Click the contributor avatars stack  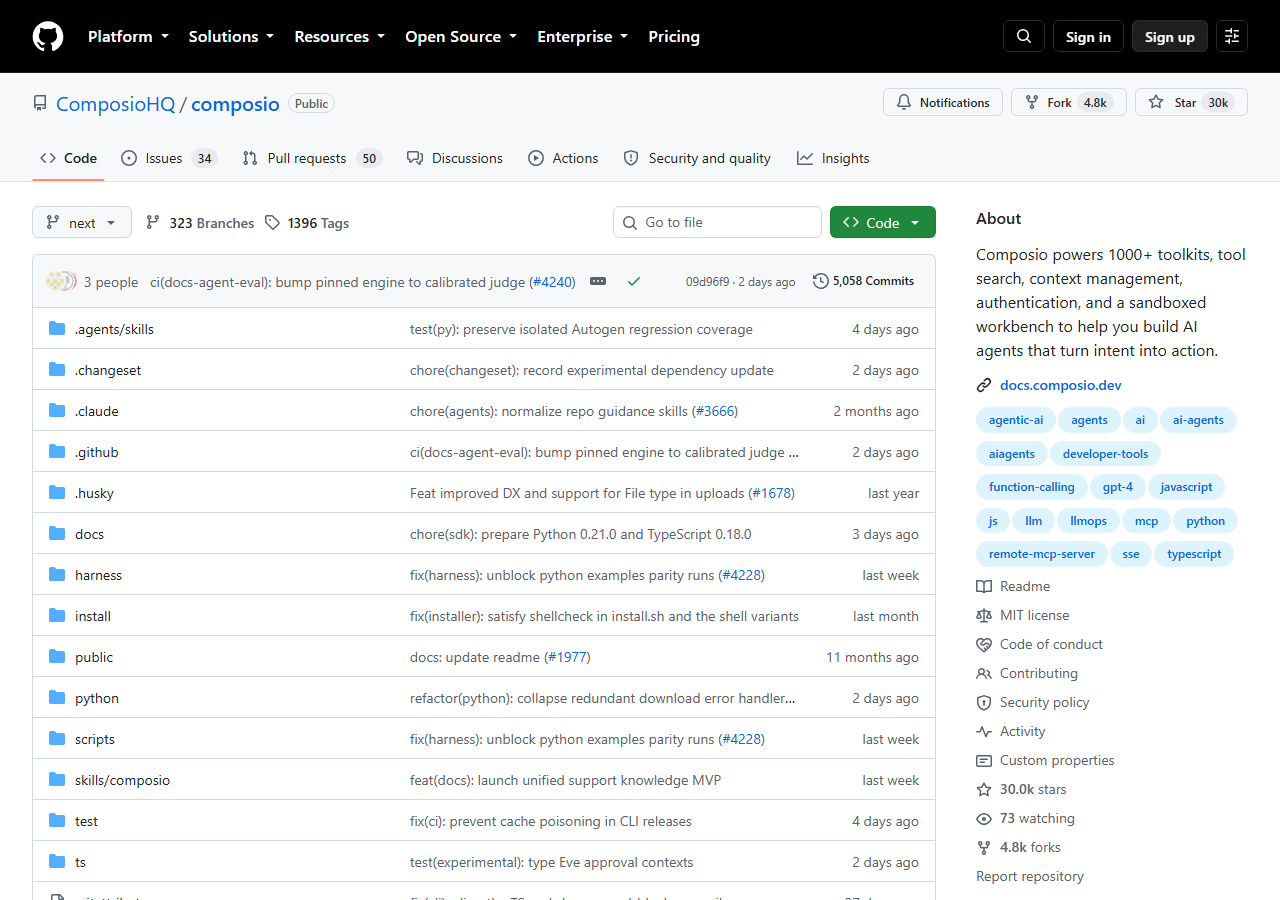(x=61, y=282)
